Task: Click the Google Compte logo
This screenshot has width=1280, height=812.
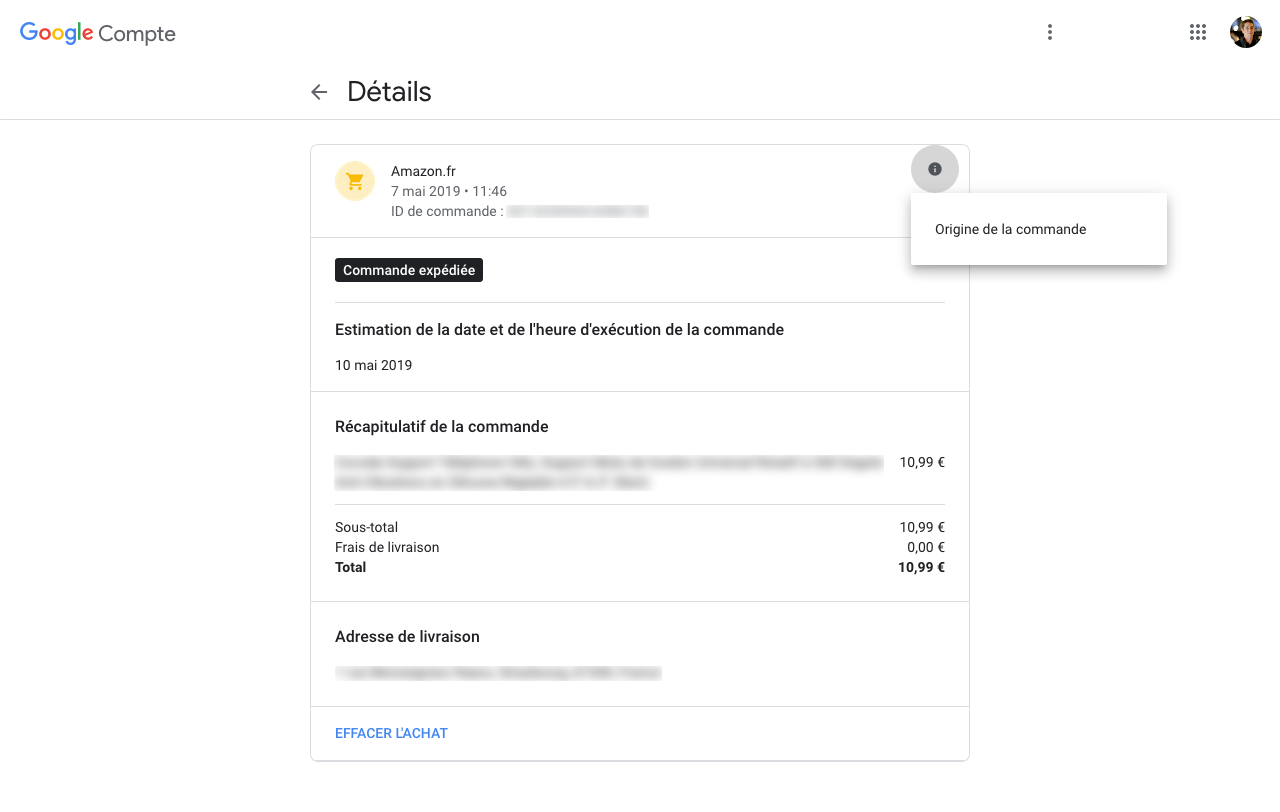Action: click(x=98, y=33)
